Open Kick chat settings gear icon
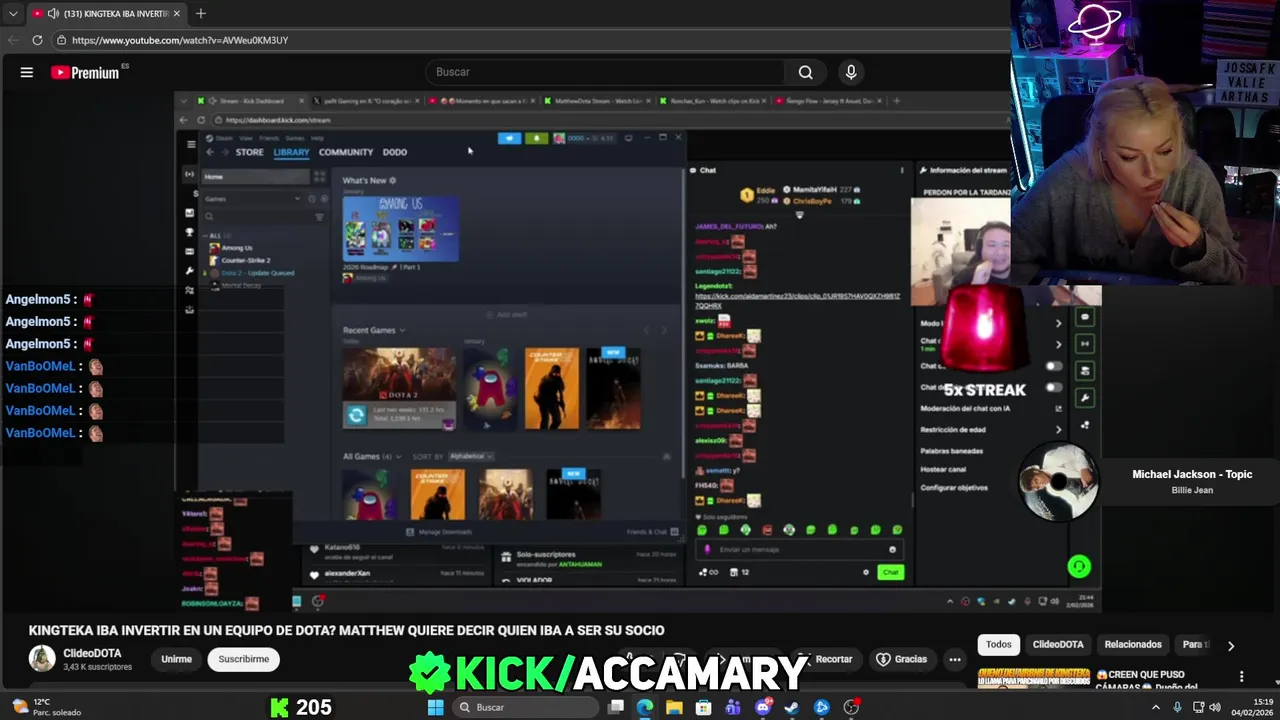Image resolution: width=1280 pixels, height=720 pixels. tap(866, 572)
